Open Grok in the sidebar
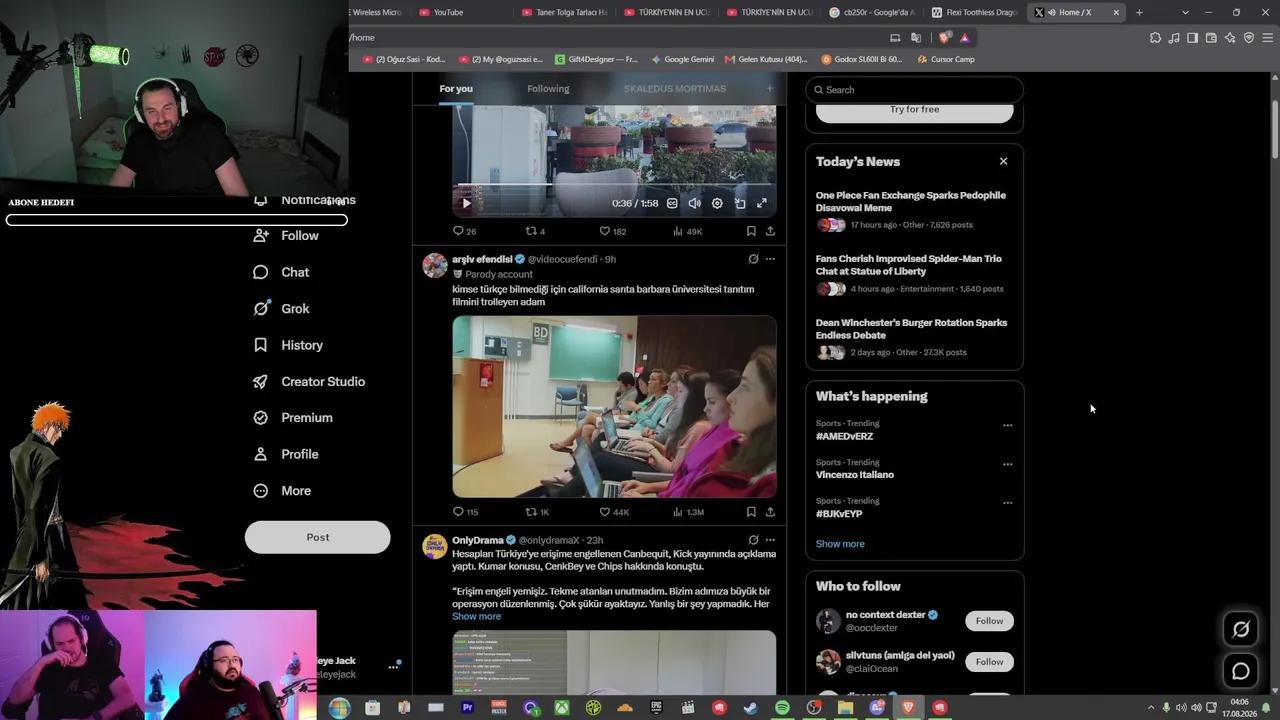This screenshot has width=1280, height=720. [282, 309]
